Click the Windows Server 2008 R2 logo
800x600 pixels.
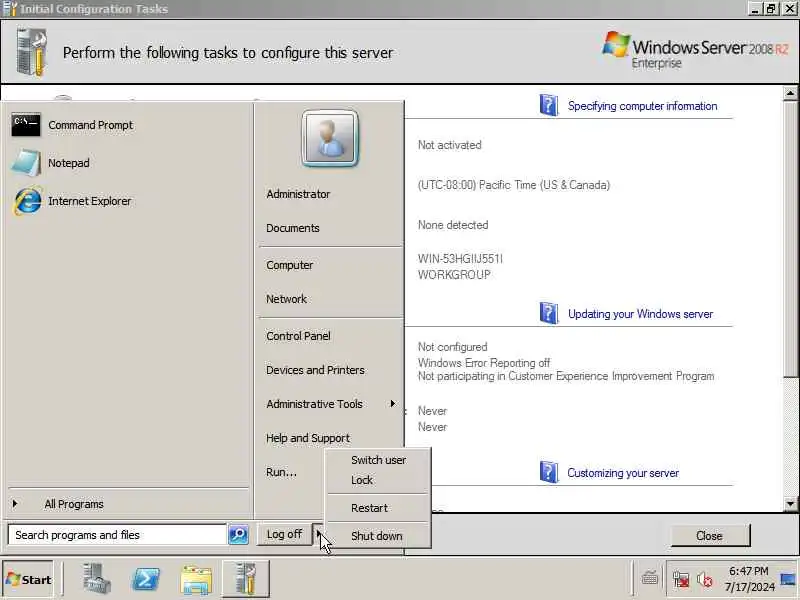pyautogui.click(x=695, y=51)
